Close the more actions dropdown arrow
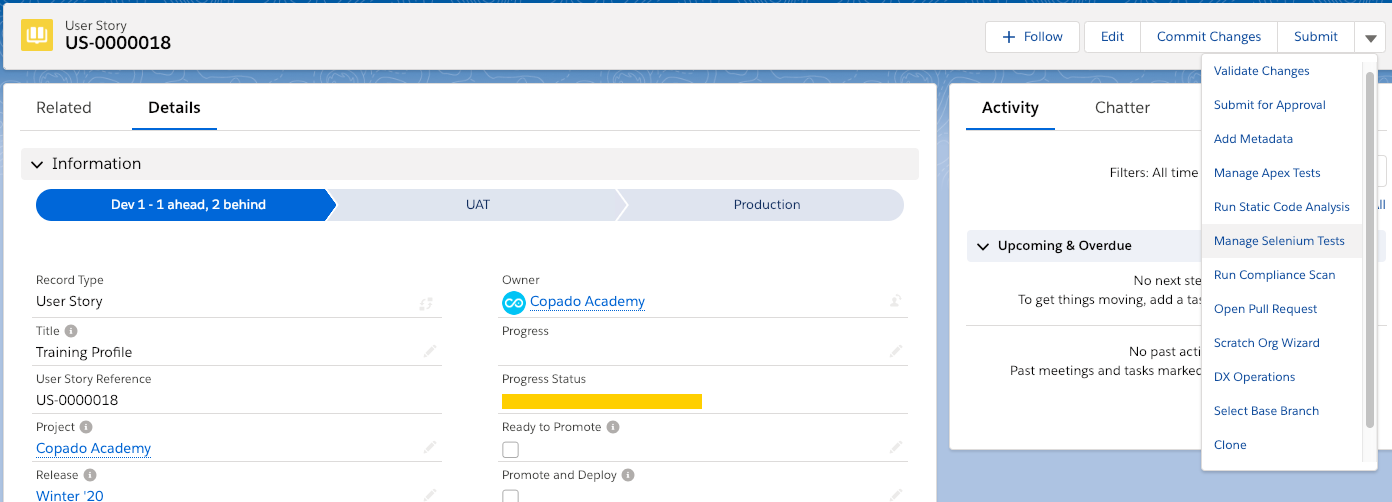1392x502 pixels. pyautogui.click(x=1369, y=37)
